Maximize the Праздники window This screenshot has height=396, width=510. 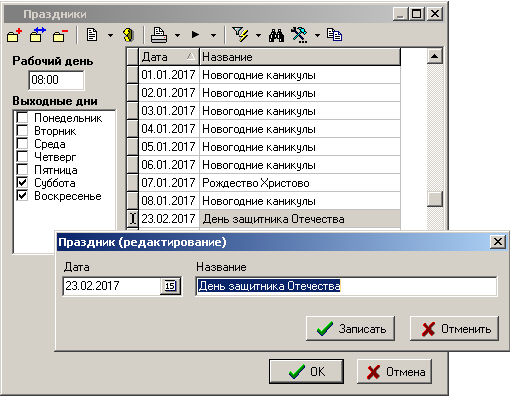[417, 14]
